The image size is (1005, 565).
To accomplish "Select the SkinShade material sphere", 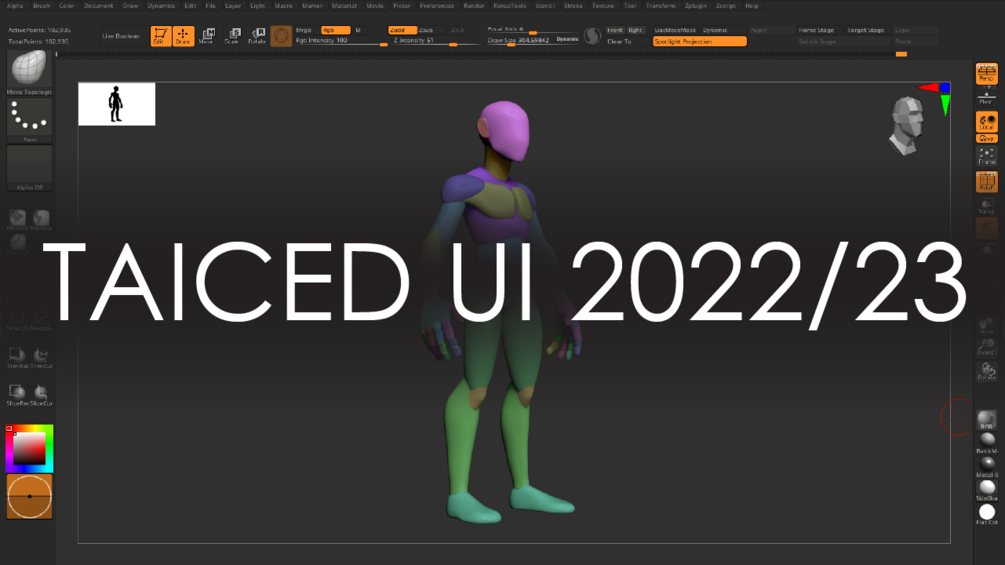I will (987, 490).
